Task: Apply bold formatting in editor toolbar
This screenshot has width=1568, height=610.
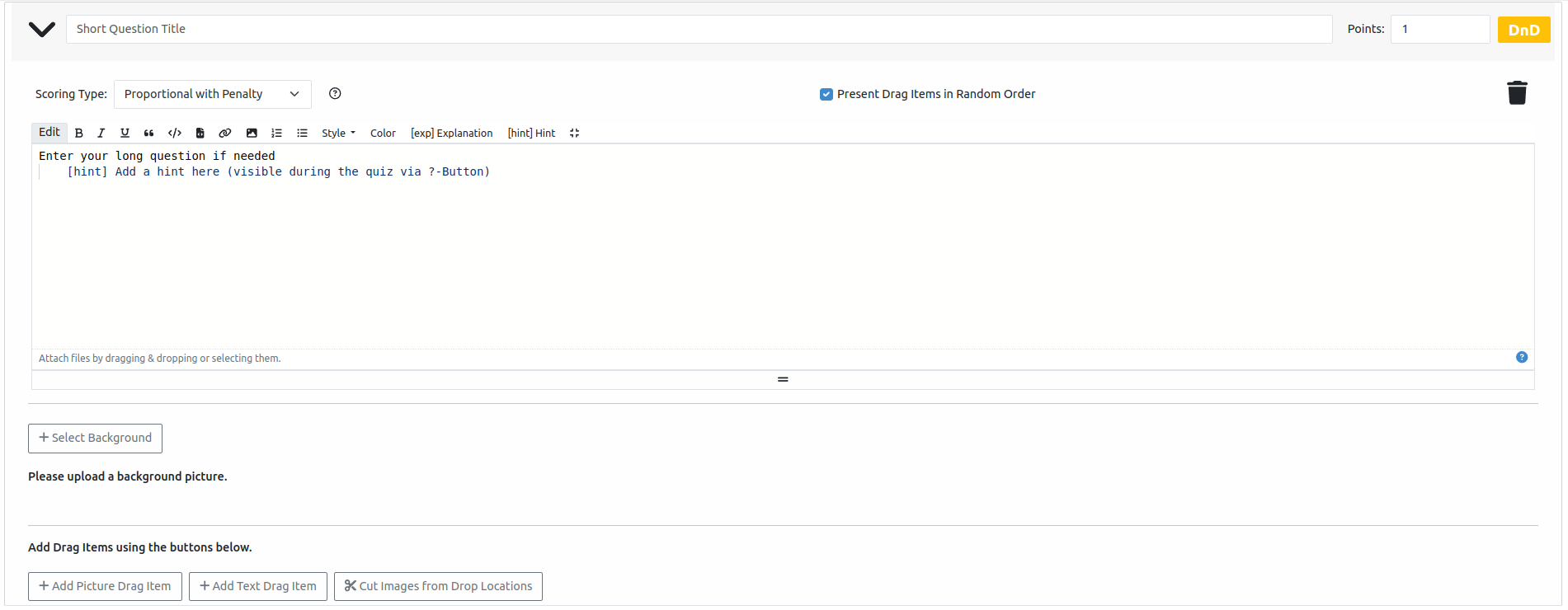Action: coord(79,133)
